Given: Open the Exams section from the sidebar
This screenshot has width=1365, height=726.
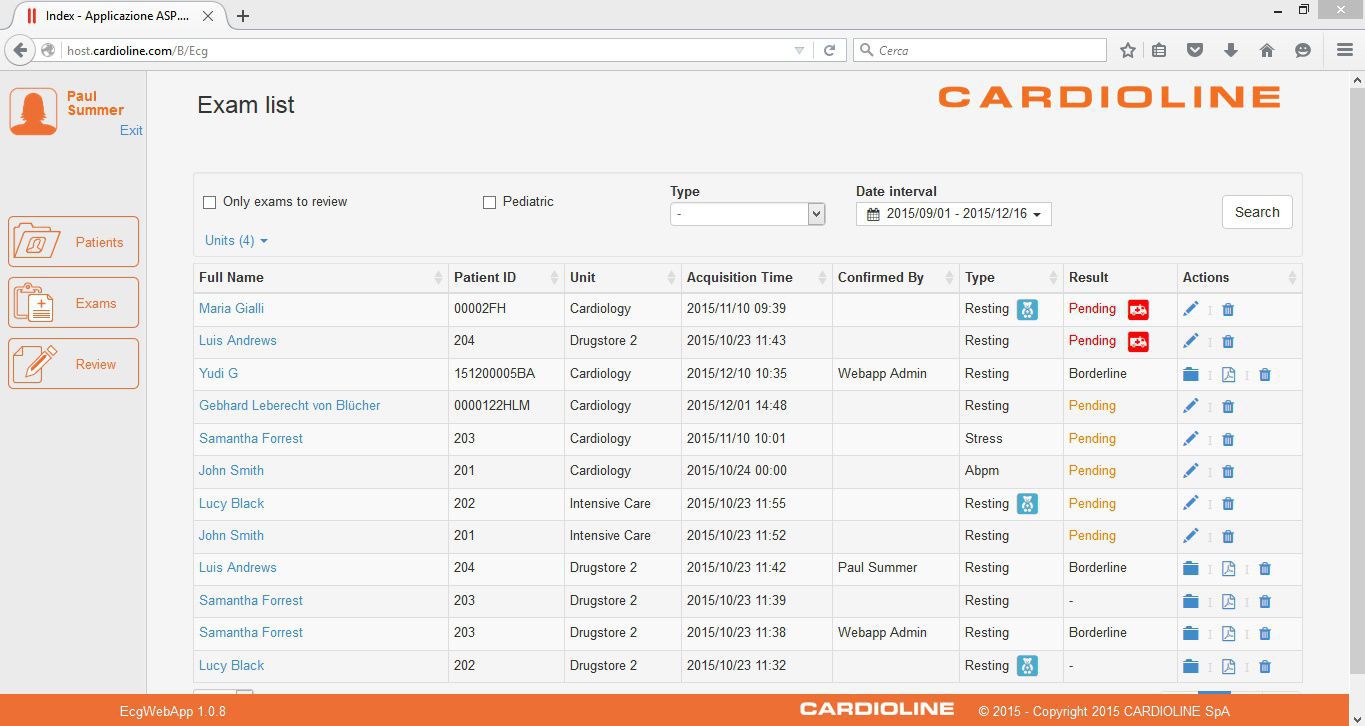Looking at the screenshot, I should point(73,302).
